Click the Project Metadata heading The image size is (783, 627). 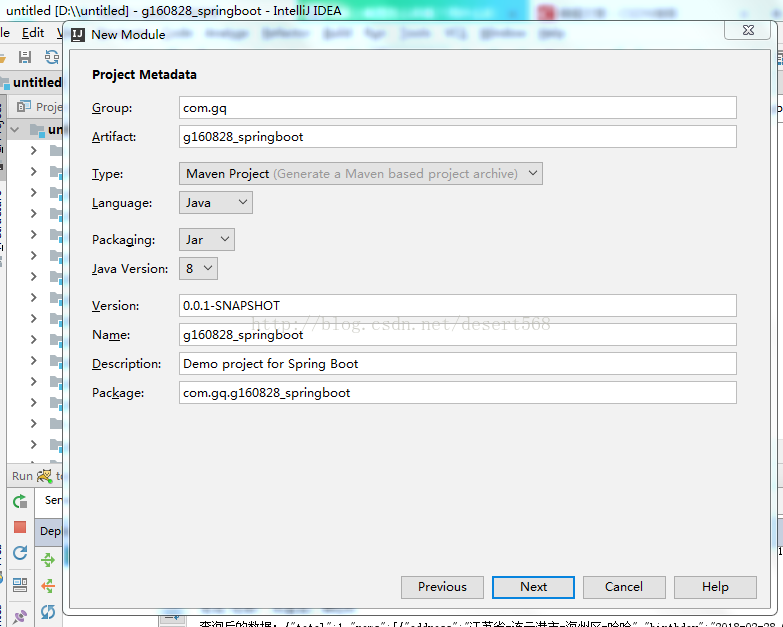(144, 75)
